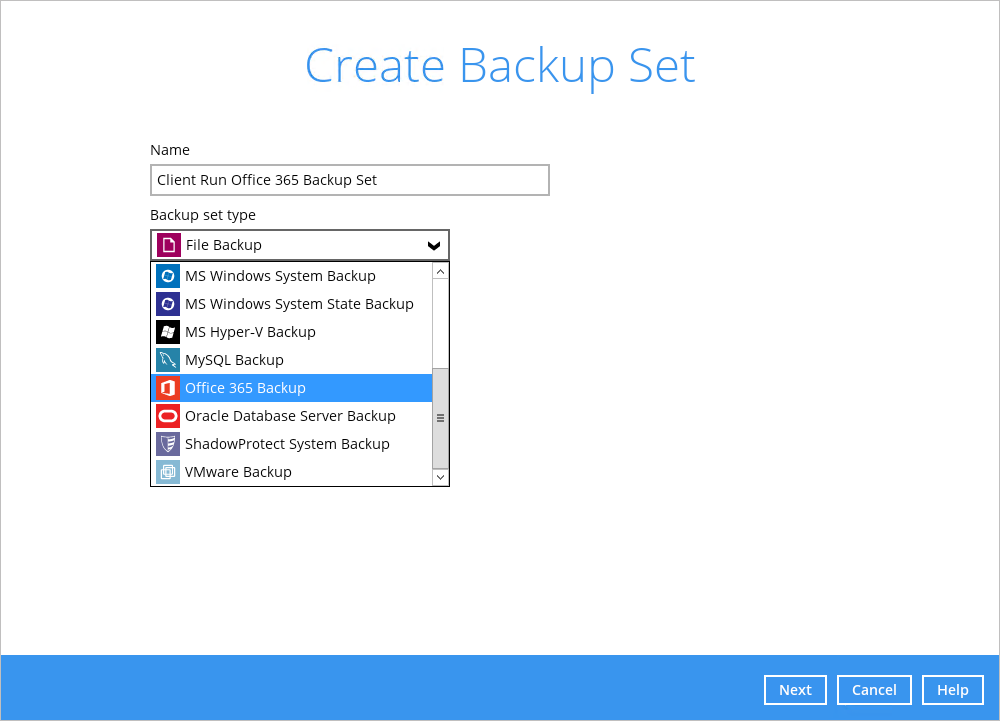Click the Oracle Database Server icon
Screen dimensions: 1000x721
click(x=168, y=416)
